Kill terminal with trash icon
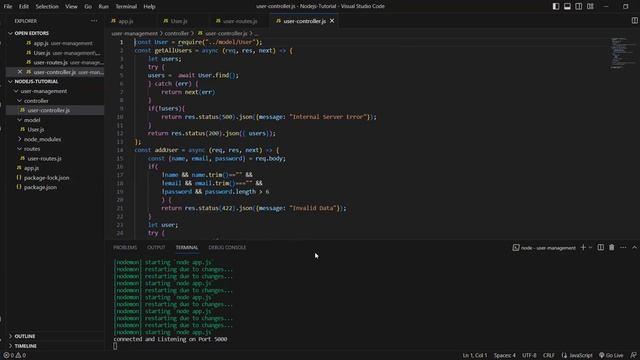Viewport: 640px width, 360px height. click(x=611, y=247)
